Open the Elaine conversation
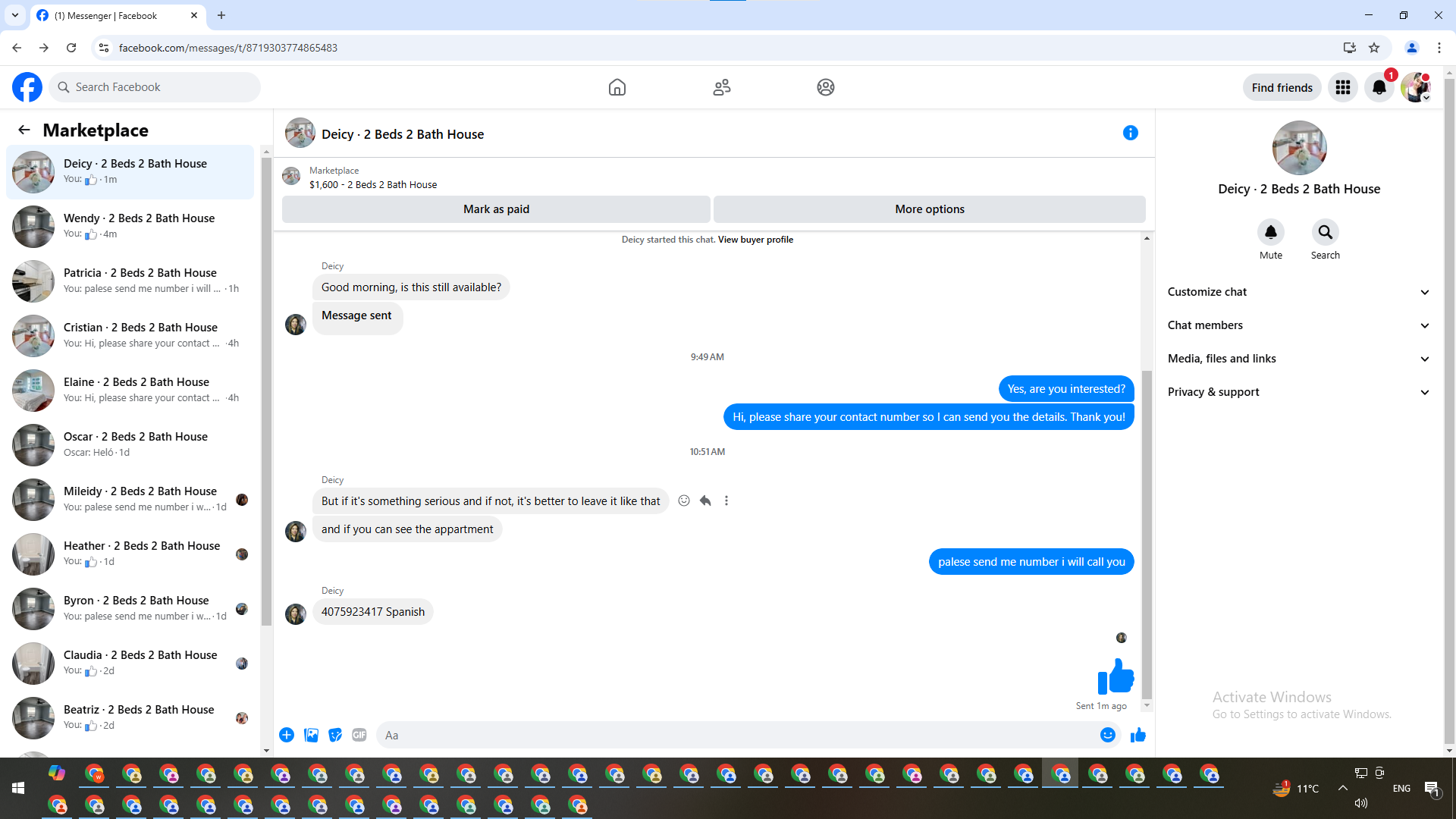The width and height of the screenshot is (1456, 819). coord(130,391)
